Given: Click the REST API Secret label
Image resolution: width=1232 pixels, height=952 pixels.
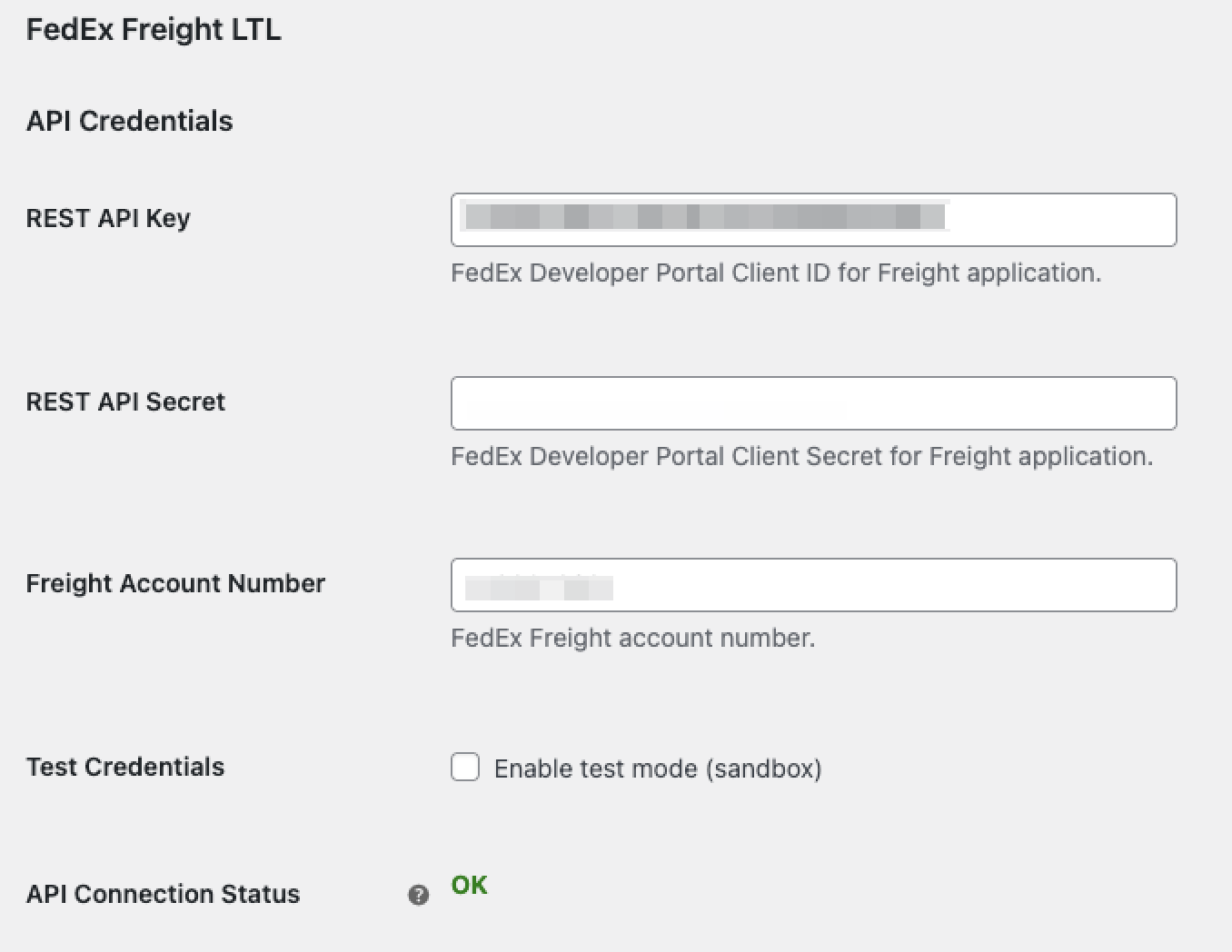Looking at the screenshot, I should (x=125, y=402).
